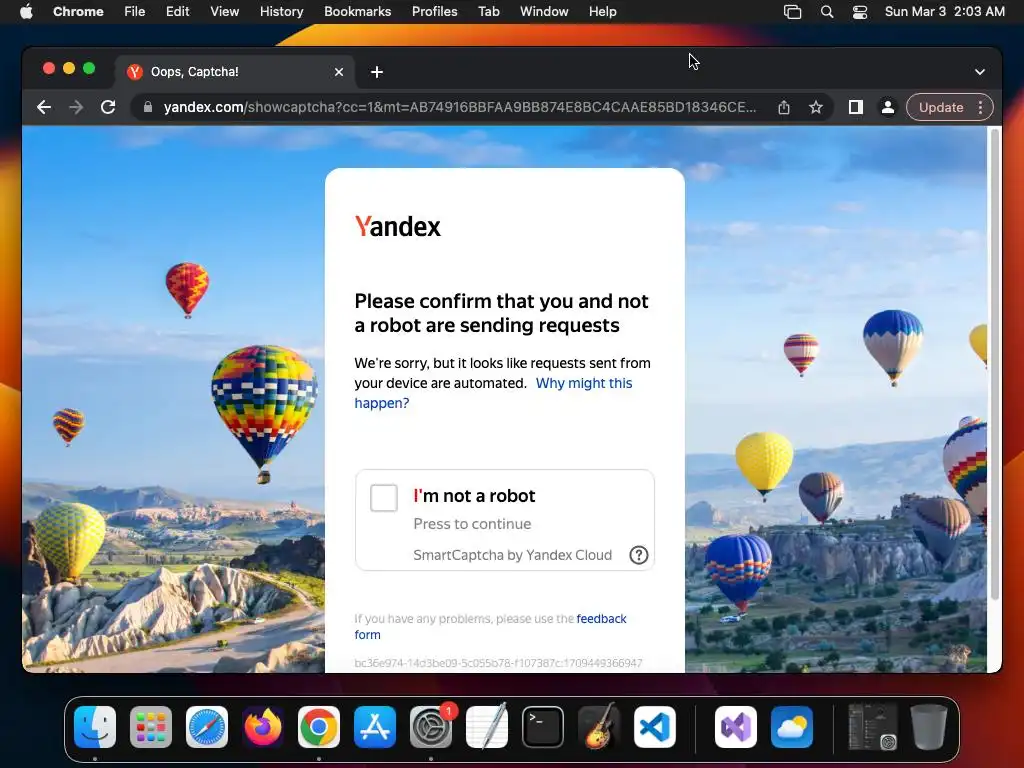Open Trash from the Dock
Screen dimensions: 1024x768
[x=929, y=727]
